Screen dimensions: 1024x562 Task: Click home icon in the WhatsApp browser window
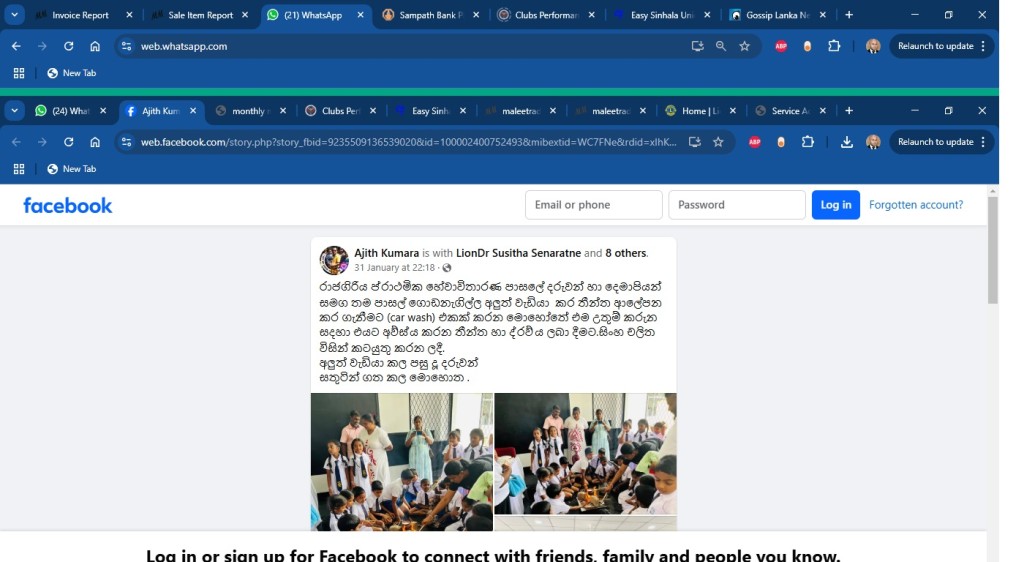tap(95, 46)
